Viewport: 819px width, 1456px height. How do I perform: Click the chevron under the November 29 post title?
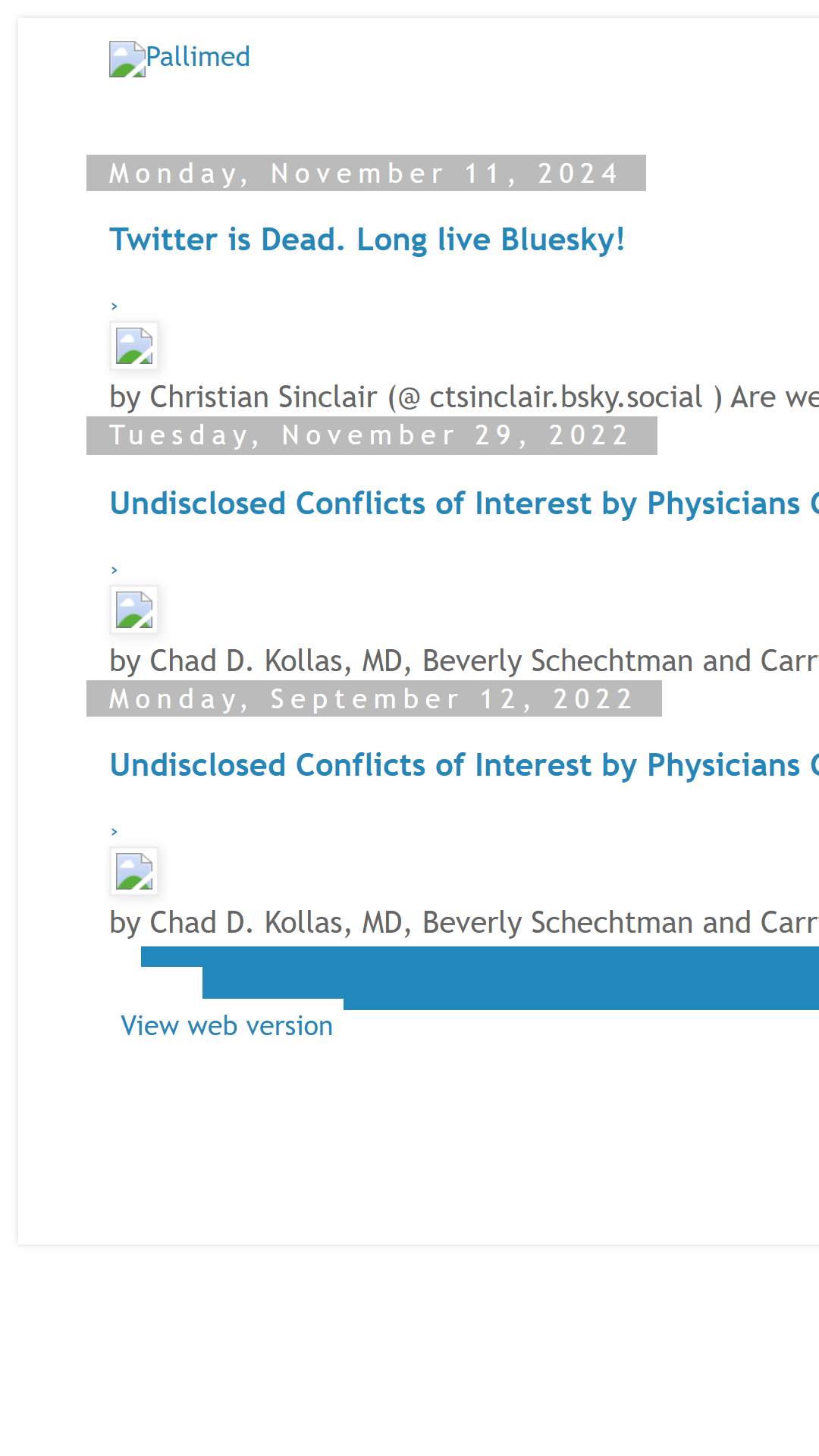pyautogui.click(x=114, y=570)
